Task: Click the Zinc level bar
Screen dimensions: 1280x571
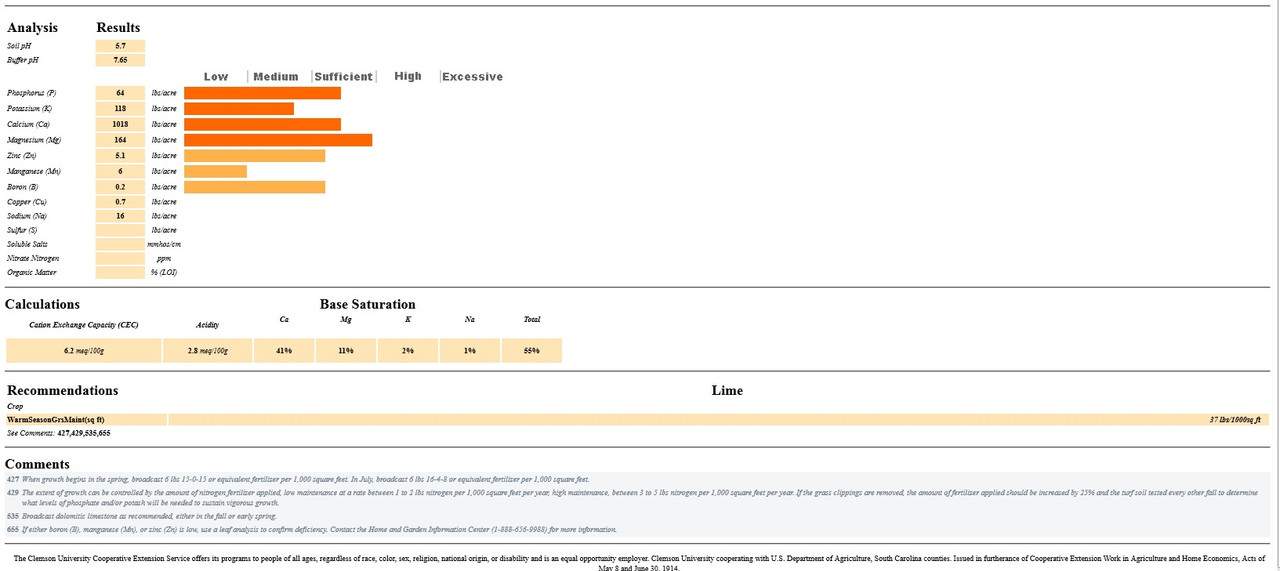Action: pyautogui.click(x=255, y=156)
